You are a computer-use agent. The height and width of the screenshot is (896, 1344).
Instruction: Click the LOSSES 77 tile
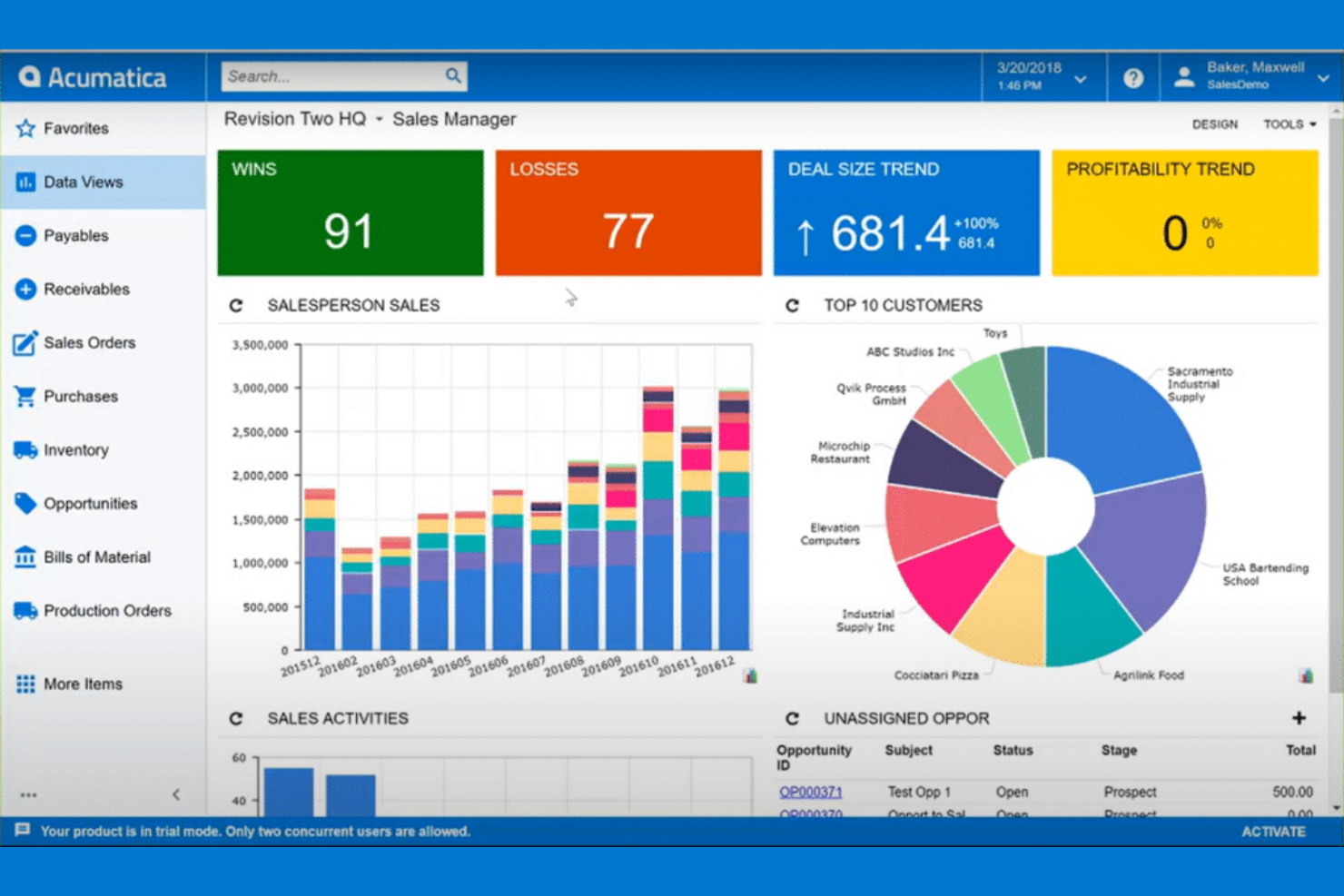click(628, 212)
